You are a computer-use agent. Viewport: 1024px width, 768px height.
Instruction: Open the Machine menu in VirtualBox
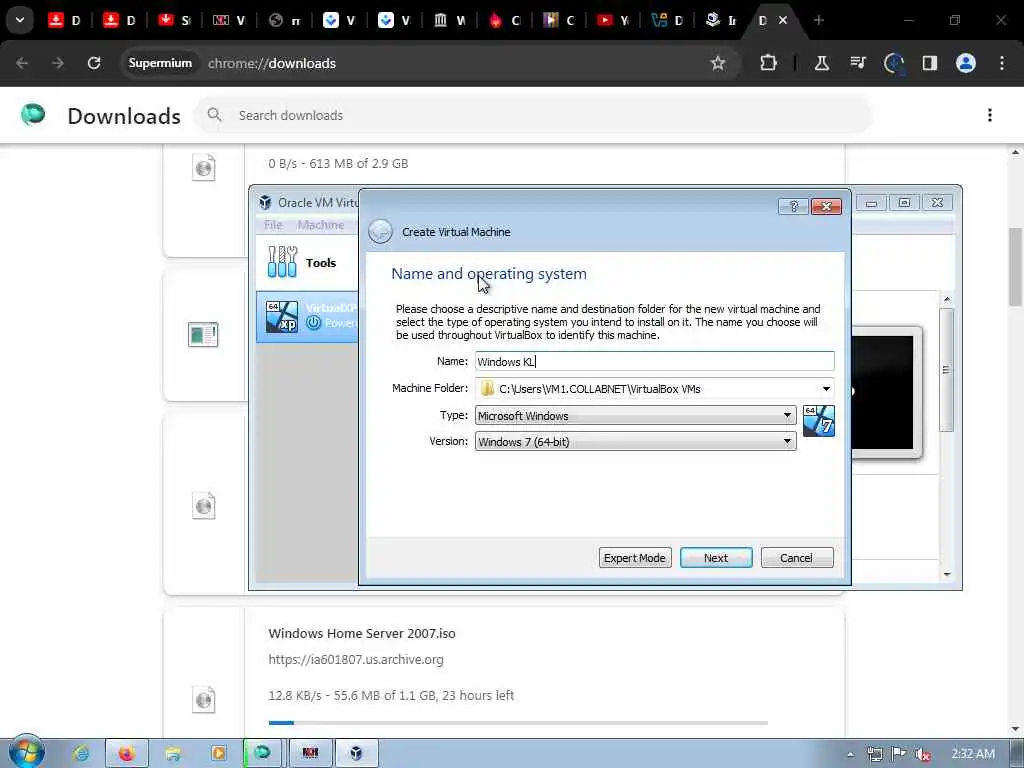tap(321, 225)
